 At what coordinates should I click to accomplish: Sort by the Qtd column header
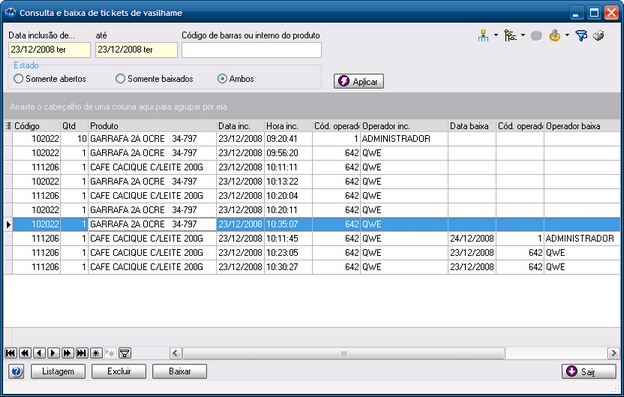(x=74, y=126)
